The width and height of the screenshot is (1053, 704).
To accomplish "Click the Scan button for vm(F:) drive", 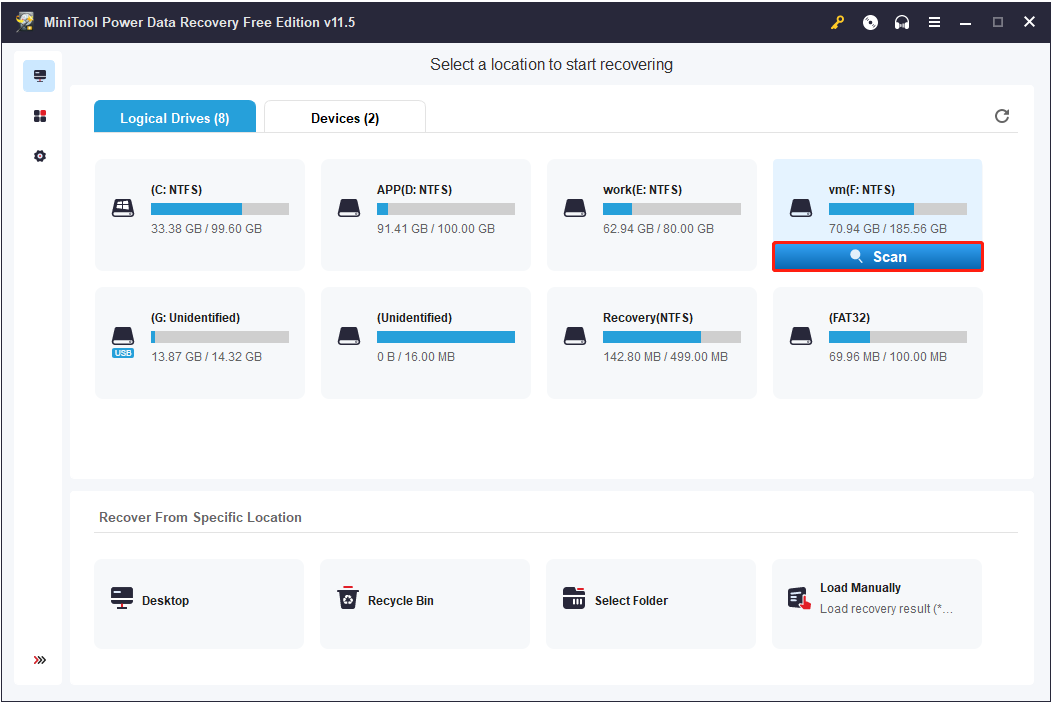I will (878, 257).
